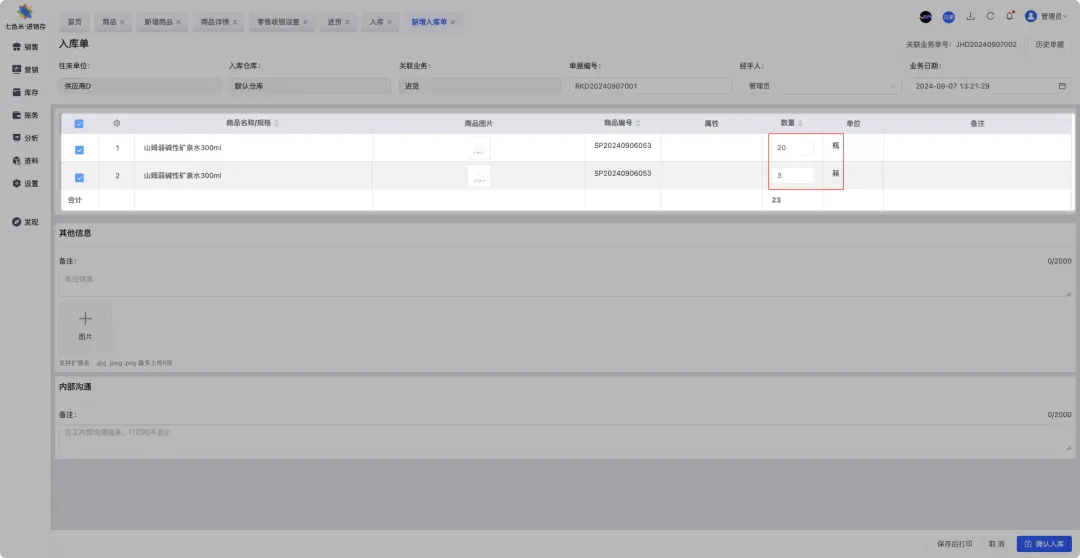
Task: Open 设置 in the left sidebar
Action: (26, 183)
